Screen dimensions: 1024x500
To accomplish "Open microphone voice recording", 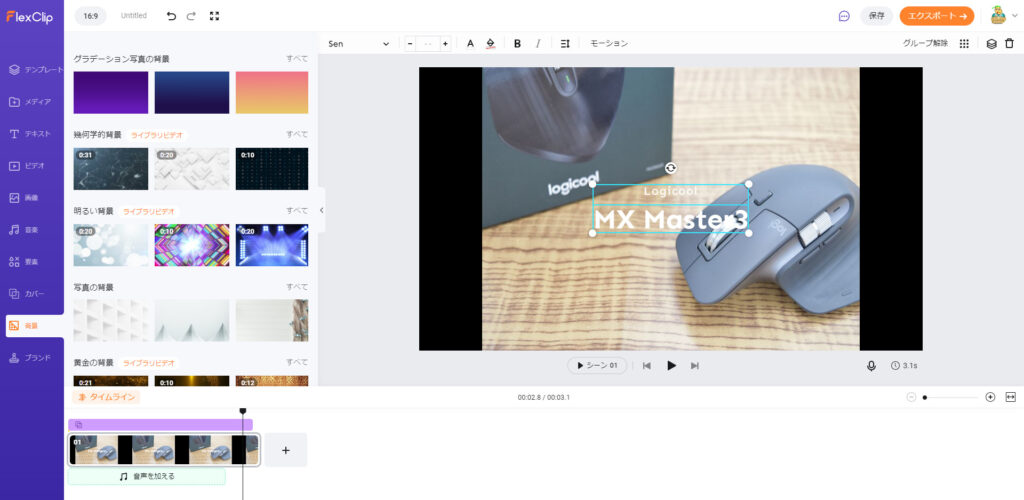I will (x=871, y=366).
